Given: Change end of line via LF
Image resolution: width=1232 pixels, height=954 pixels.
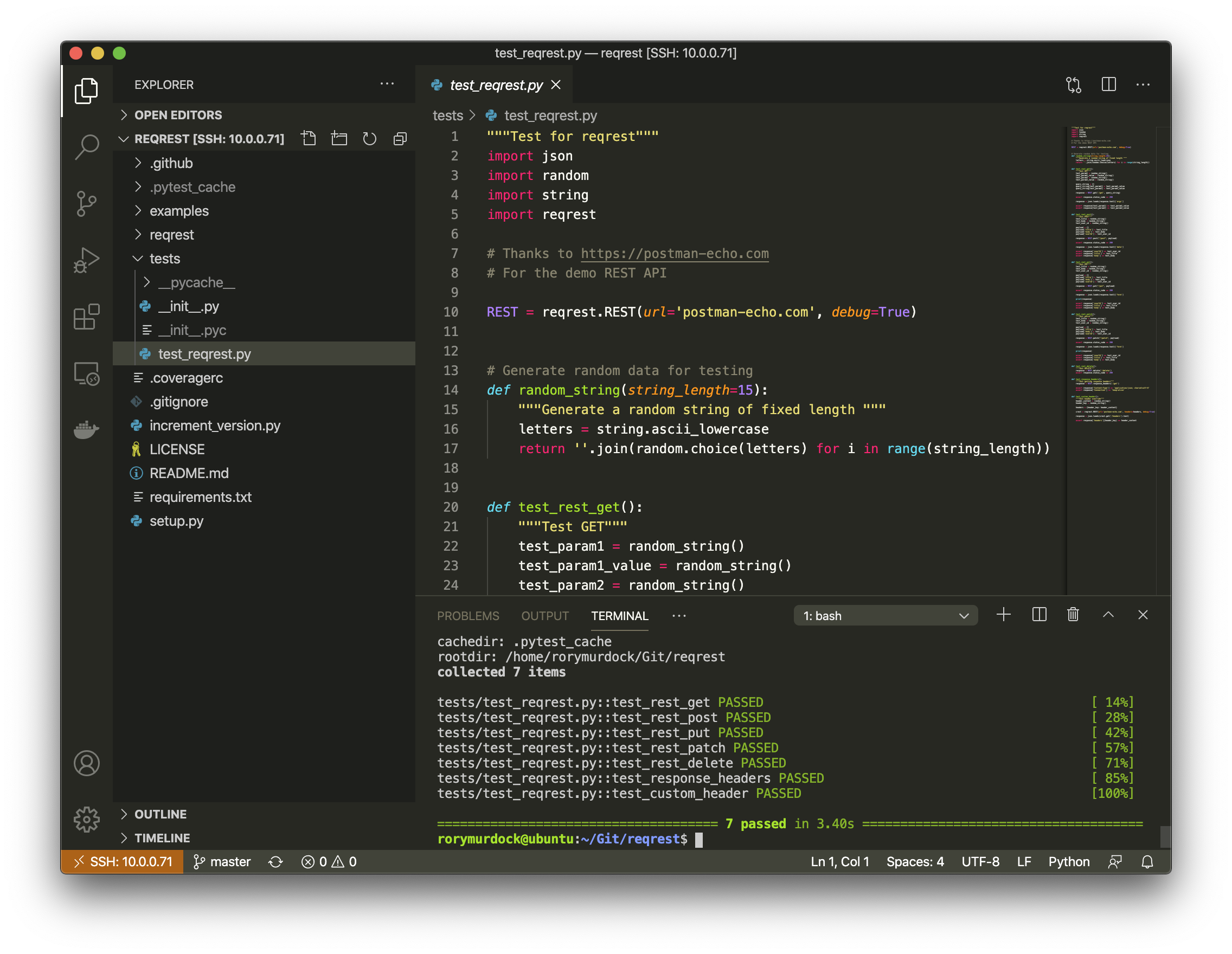Looking at the screenshot, I should [1024, 861].
